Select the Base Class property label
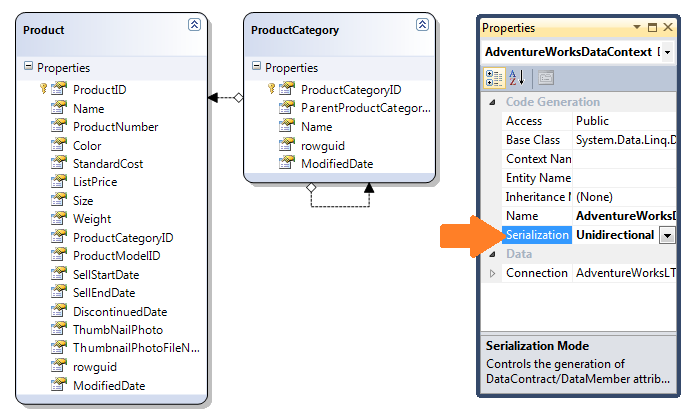 click(x=533, y=140)
